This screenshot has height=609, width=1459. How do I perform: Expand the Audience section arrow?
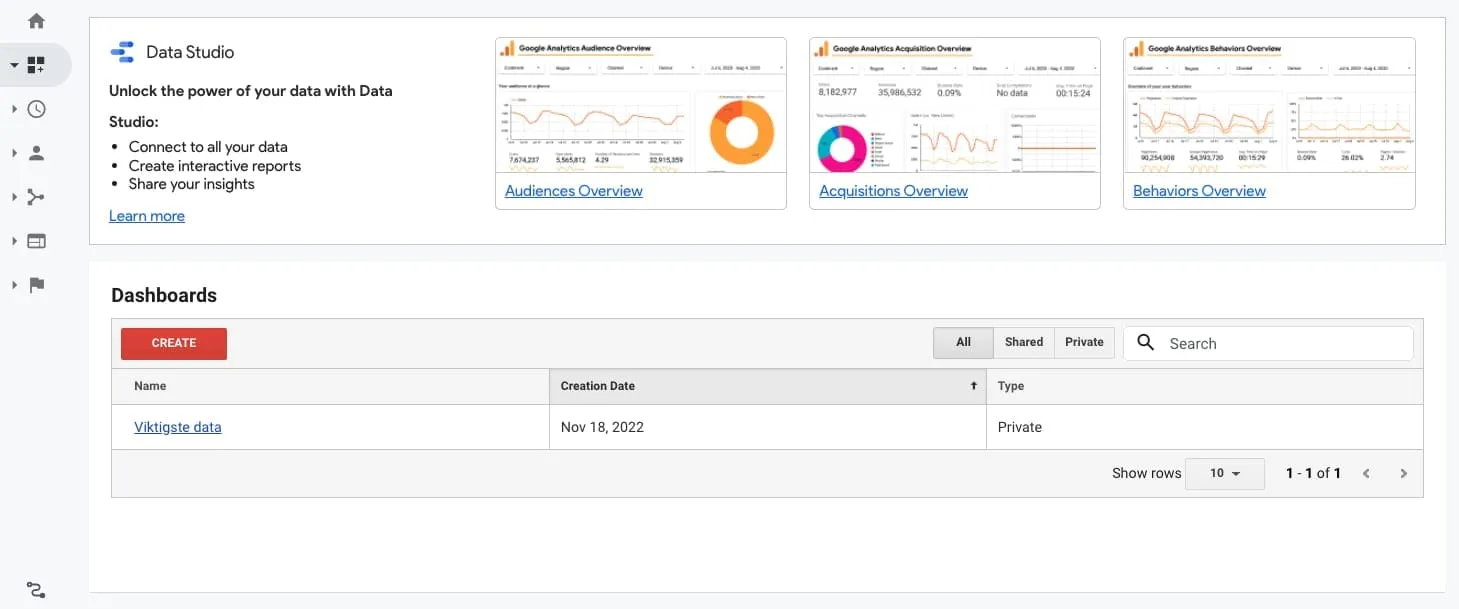14,154
